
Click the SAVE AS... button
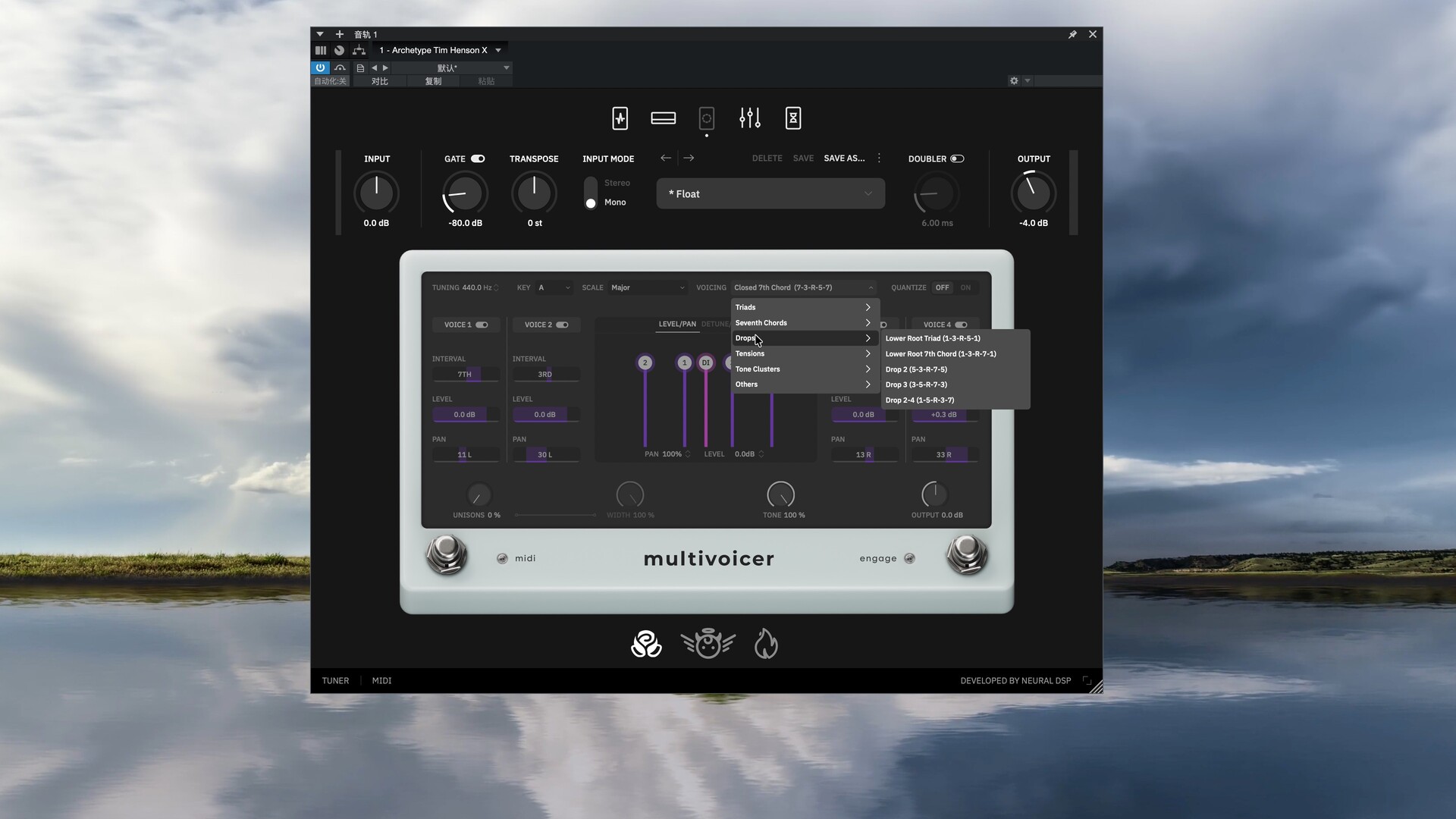click(x=844, y=158)
